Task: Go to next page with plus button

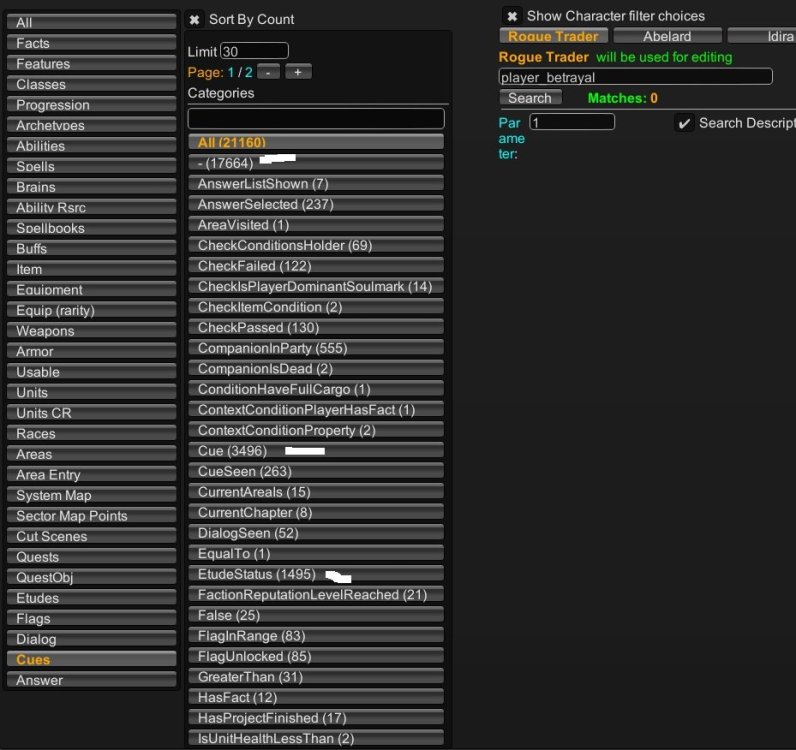Action: 298,72
